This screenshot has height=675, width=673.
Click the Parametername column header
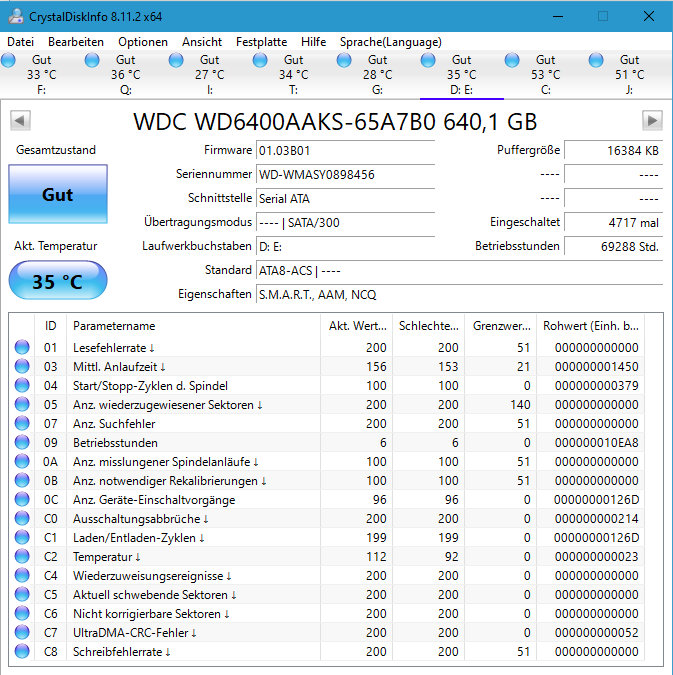click(193, 326)
